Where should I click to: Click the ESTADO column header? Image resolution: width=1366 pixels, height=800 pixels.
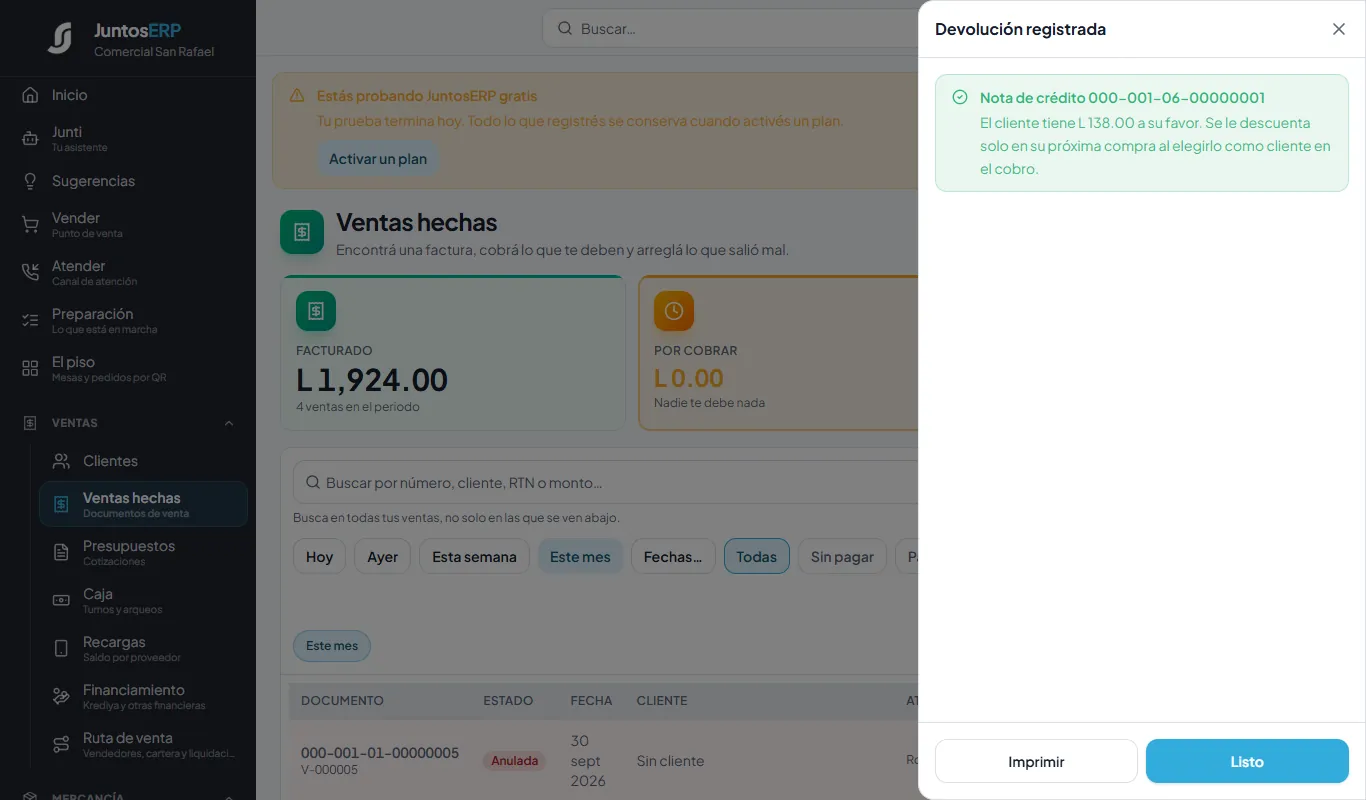click(x=508, y=701)
